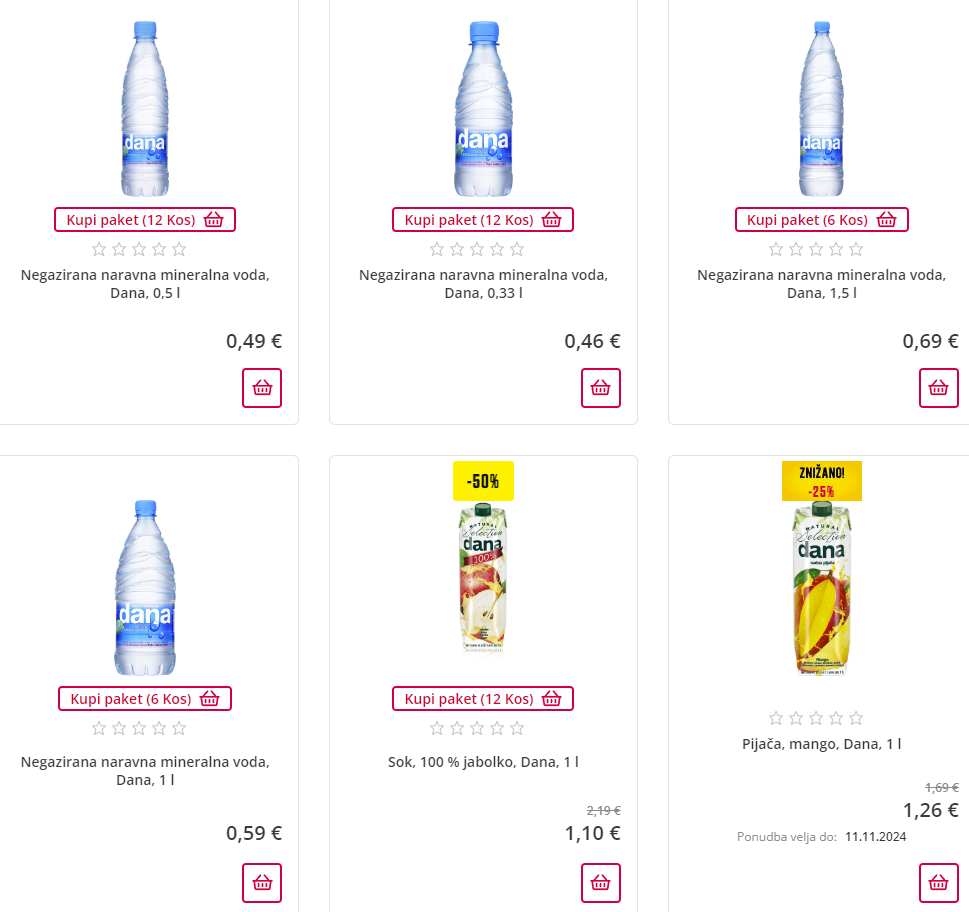Open Sok, 100 % jabolko, Dana link

click(483, 762)
